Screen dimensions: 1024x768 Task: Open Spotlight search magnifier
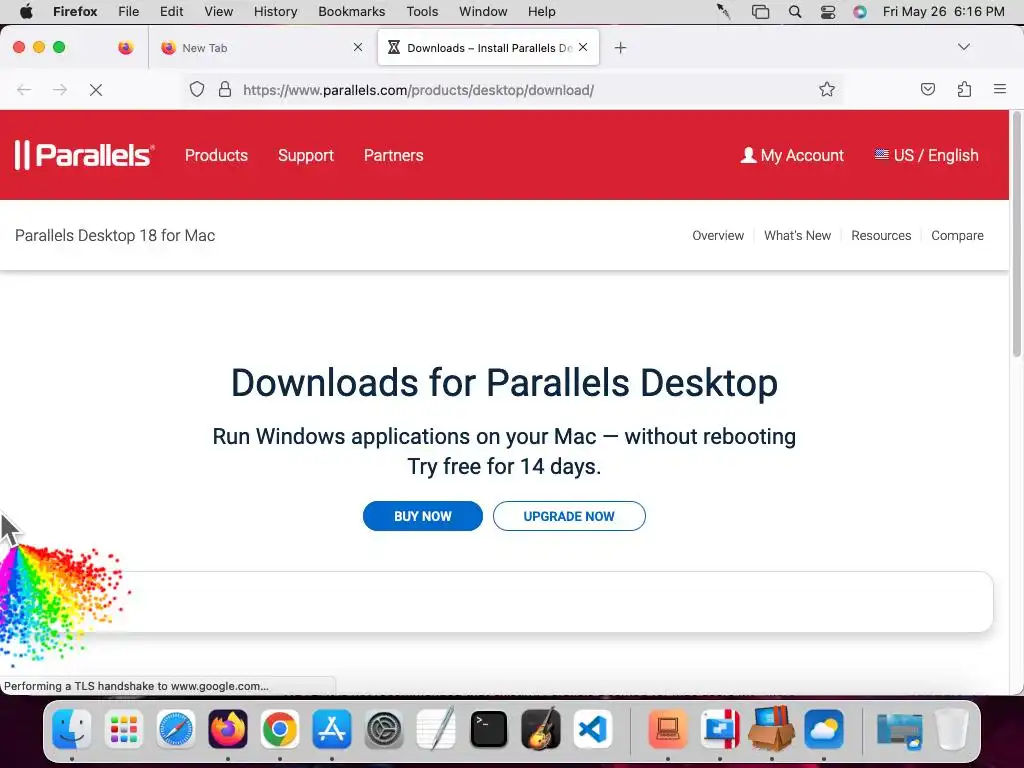(795, 12)
